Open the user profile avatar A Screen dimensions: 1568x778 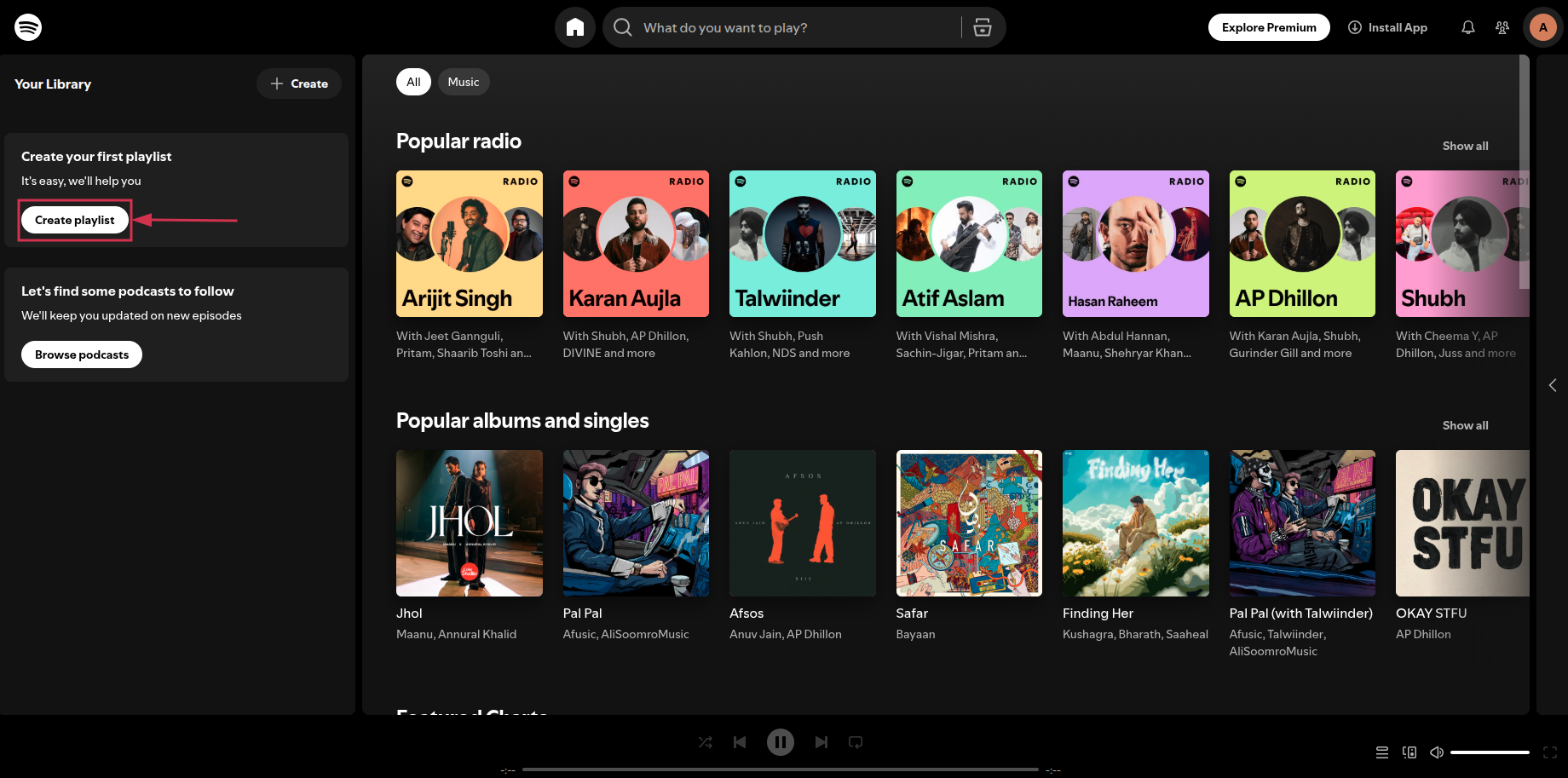pyautogui.click(x=1543, y=27)
